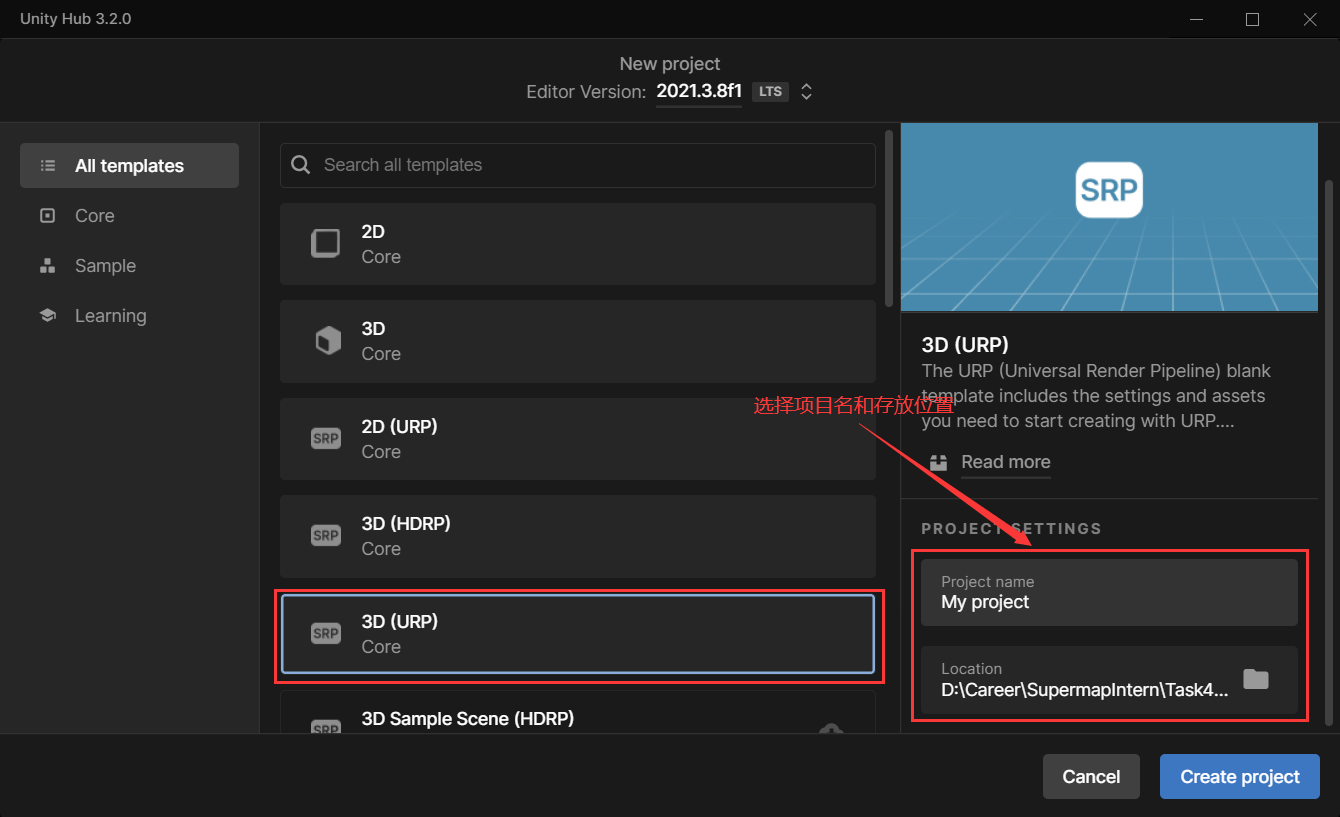Pick the 3D Sample Scene (HDRP) template
1340x817 pixels.
tap(578, 712)
